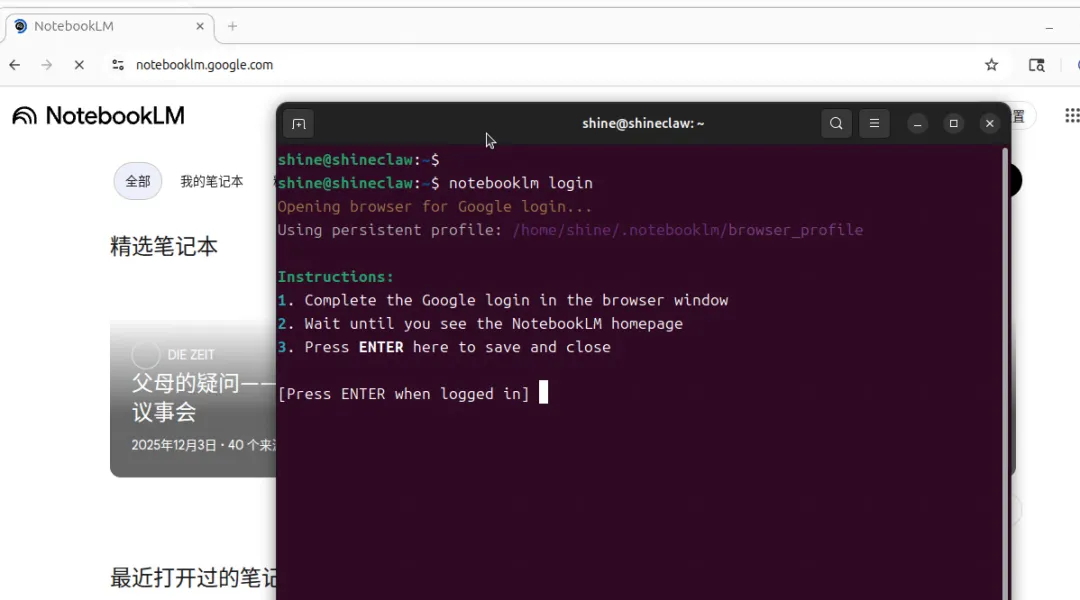The image size is (1080, 600).
Task: Click the NotebookLM tab title
Action: pos(74,26)
